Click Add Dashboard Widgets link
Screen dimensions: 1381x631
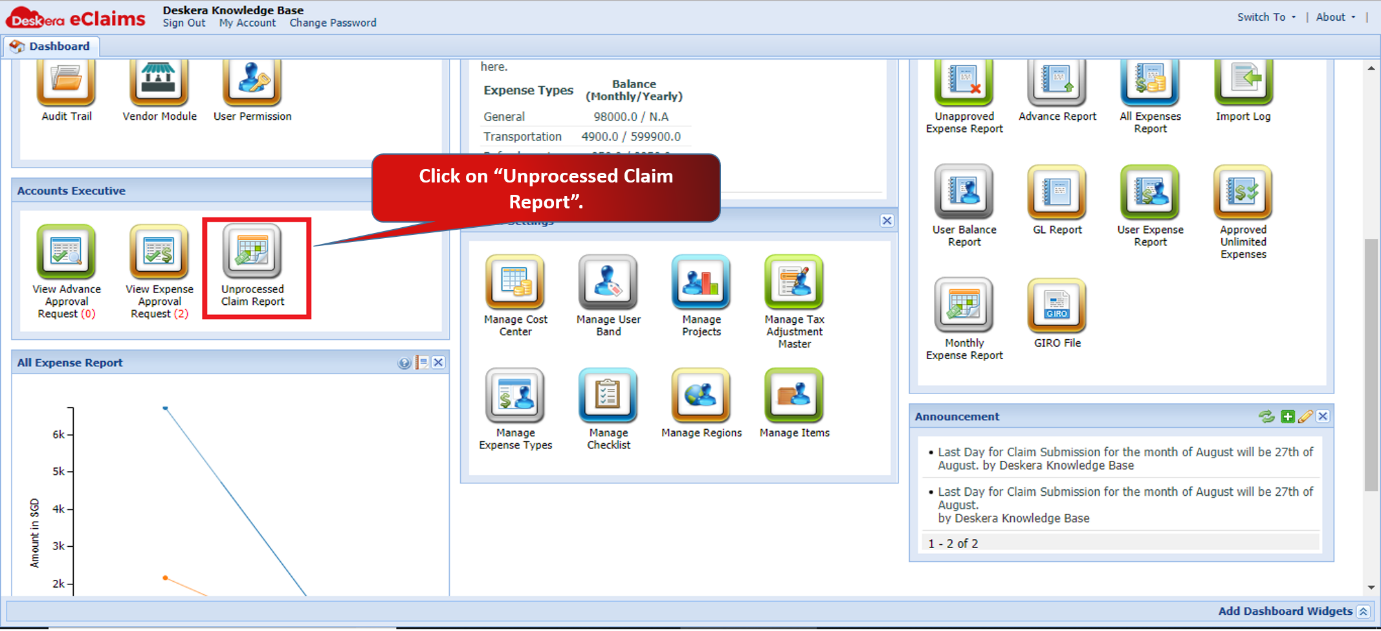(1285, 611)
